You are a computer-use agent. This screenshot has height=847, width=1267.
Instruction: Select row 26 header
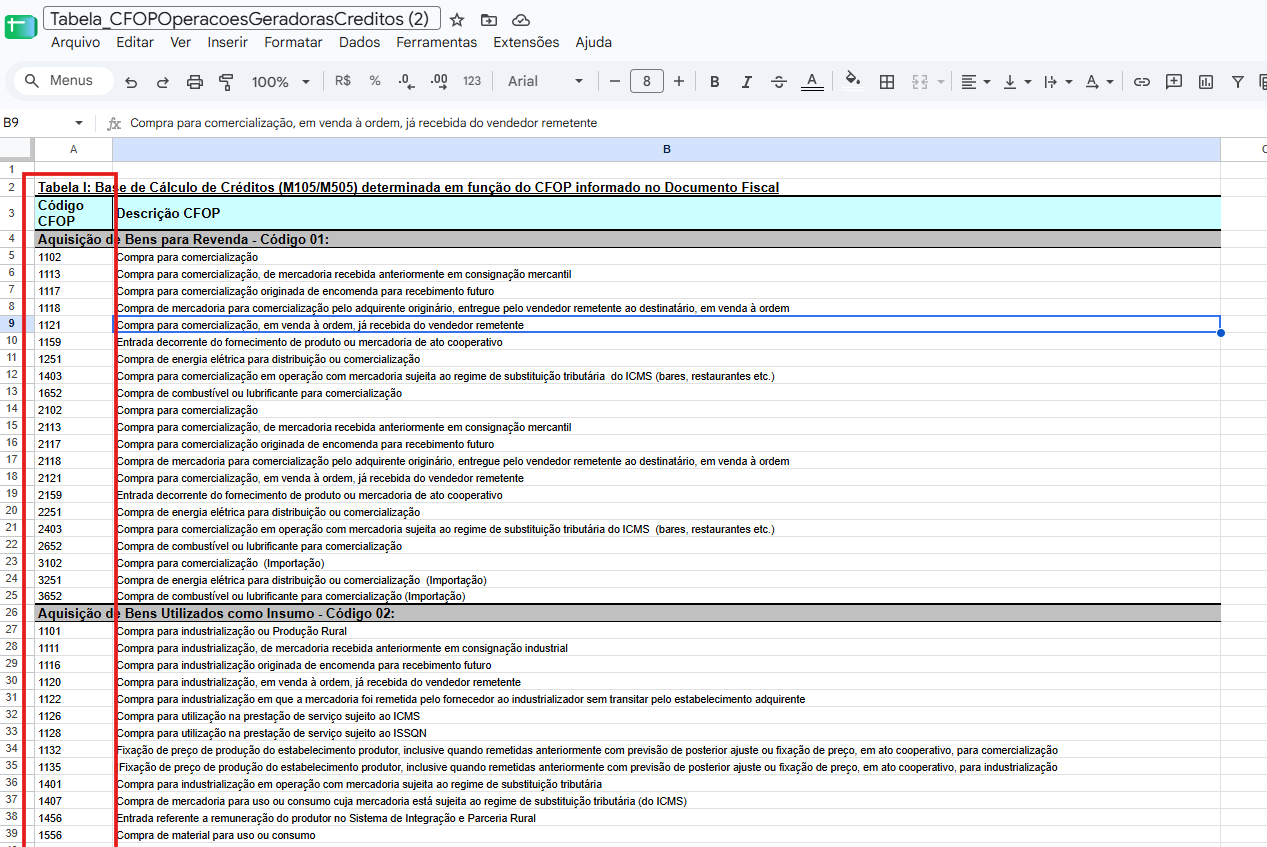[x=12, y=612]
